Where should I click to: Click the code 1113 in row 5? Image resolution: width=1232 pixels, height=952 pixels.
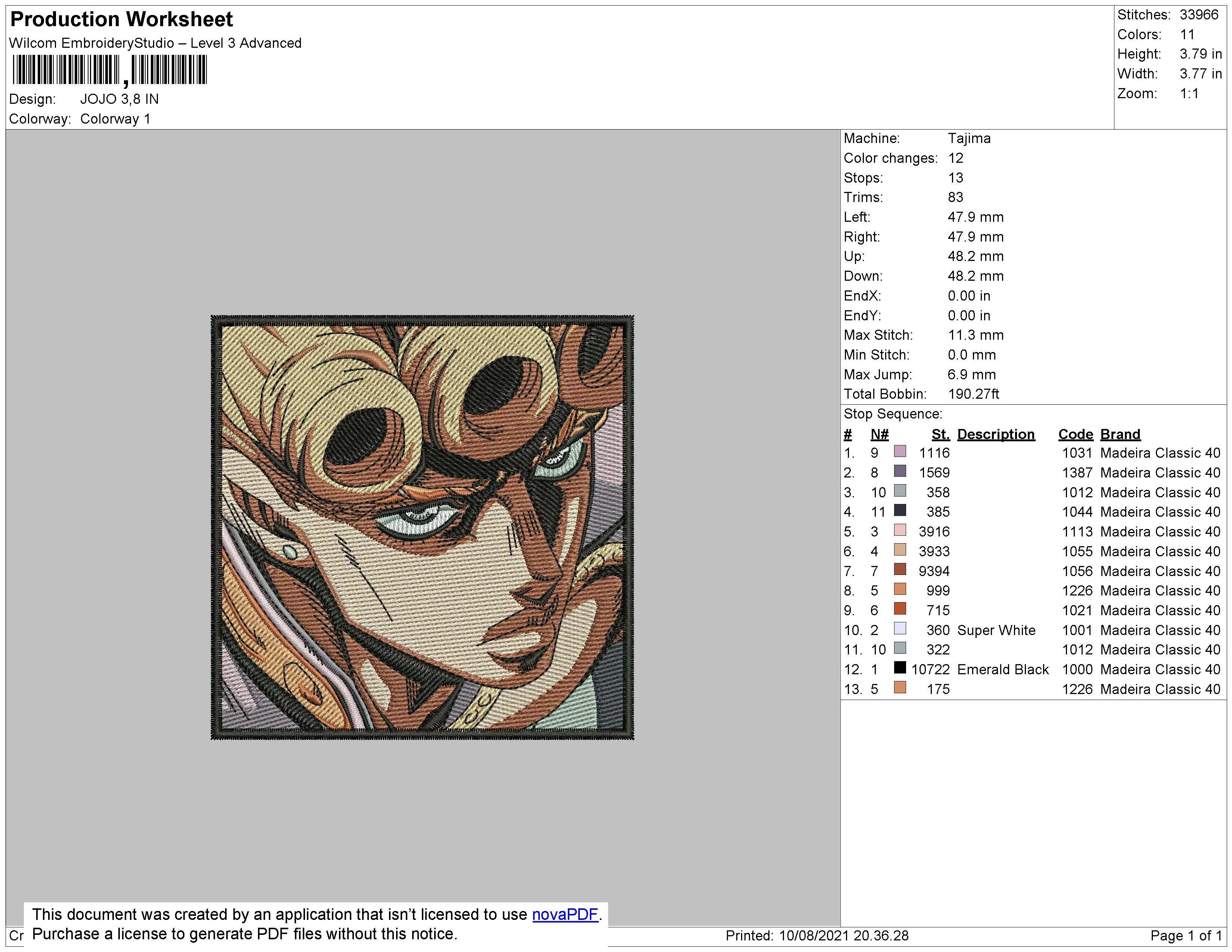point(1077,532)
